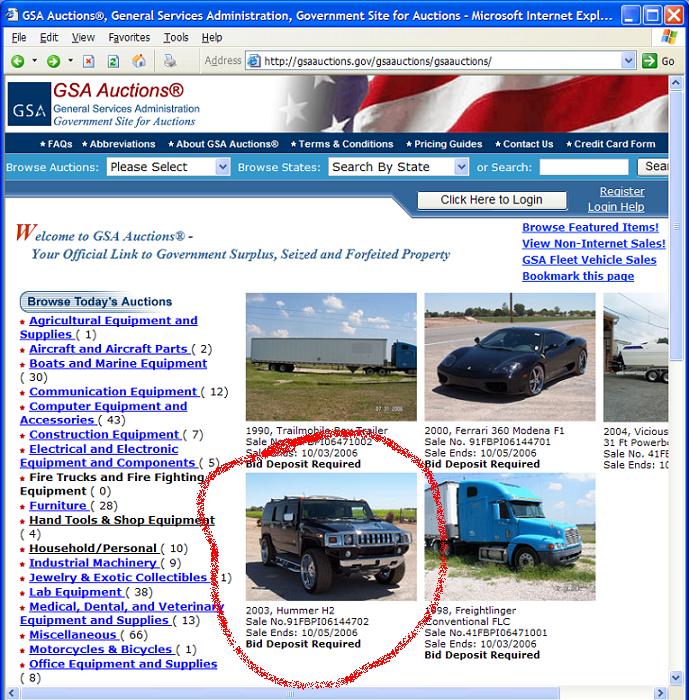Click the browser Forward arrow button
Image resolution: width=689 pixels, height=700 pixels.
(53, 61)
